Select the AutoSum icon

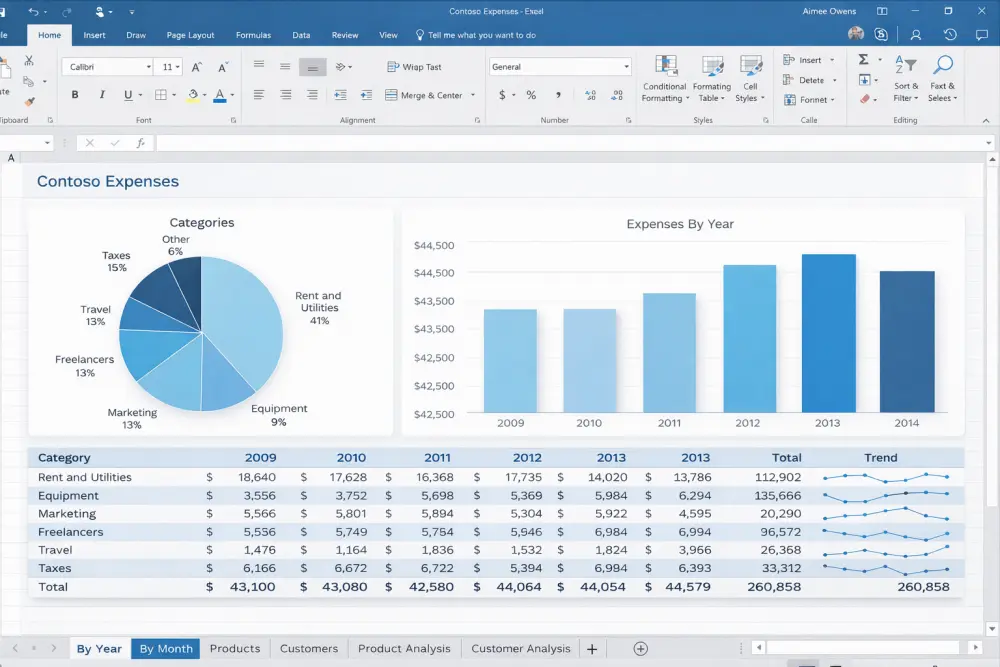tap(863, 59)
